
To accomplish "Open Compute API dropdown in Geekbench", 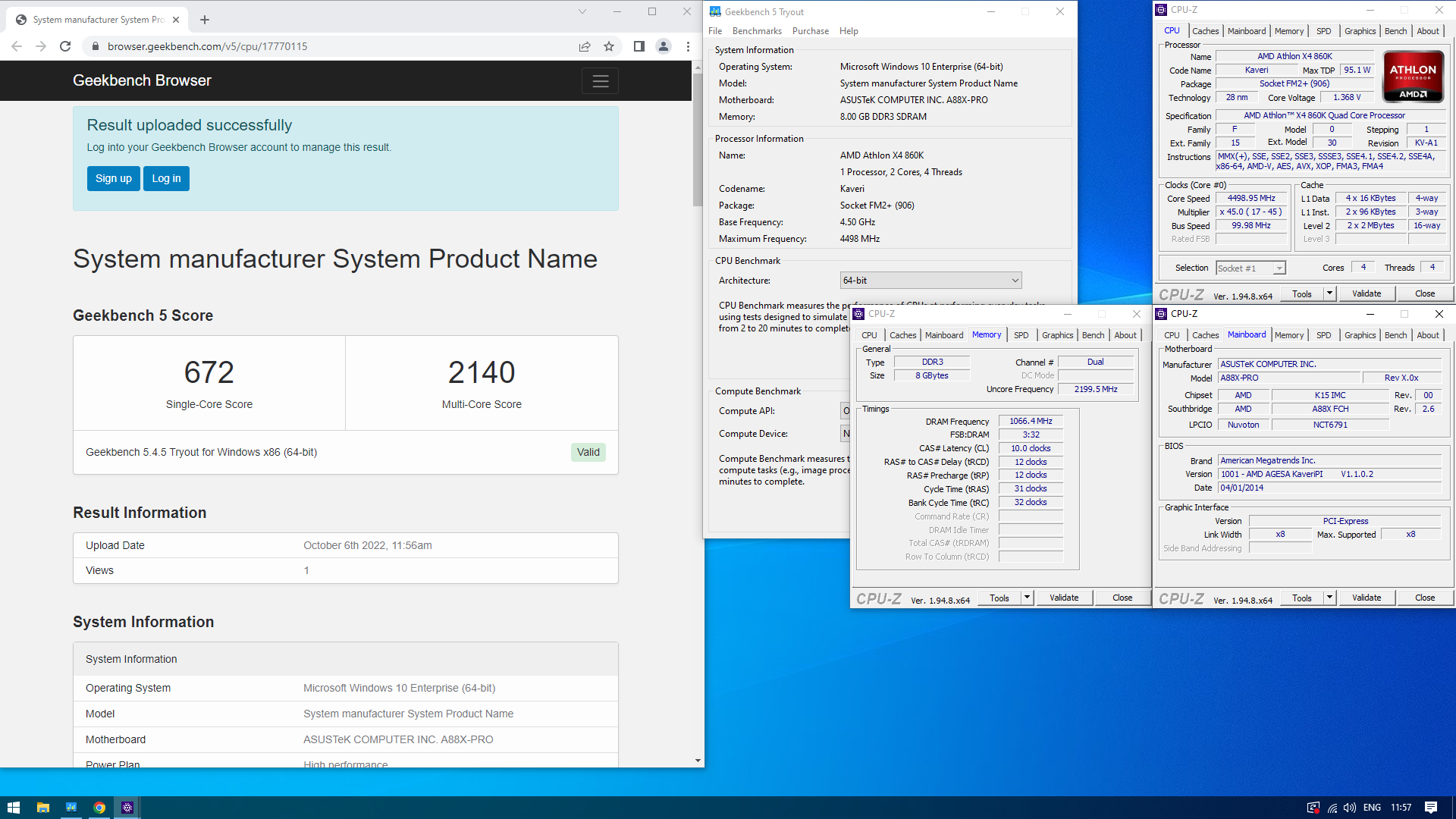I will (846, 411).
